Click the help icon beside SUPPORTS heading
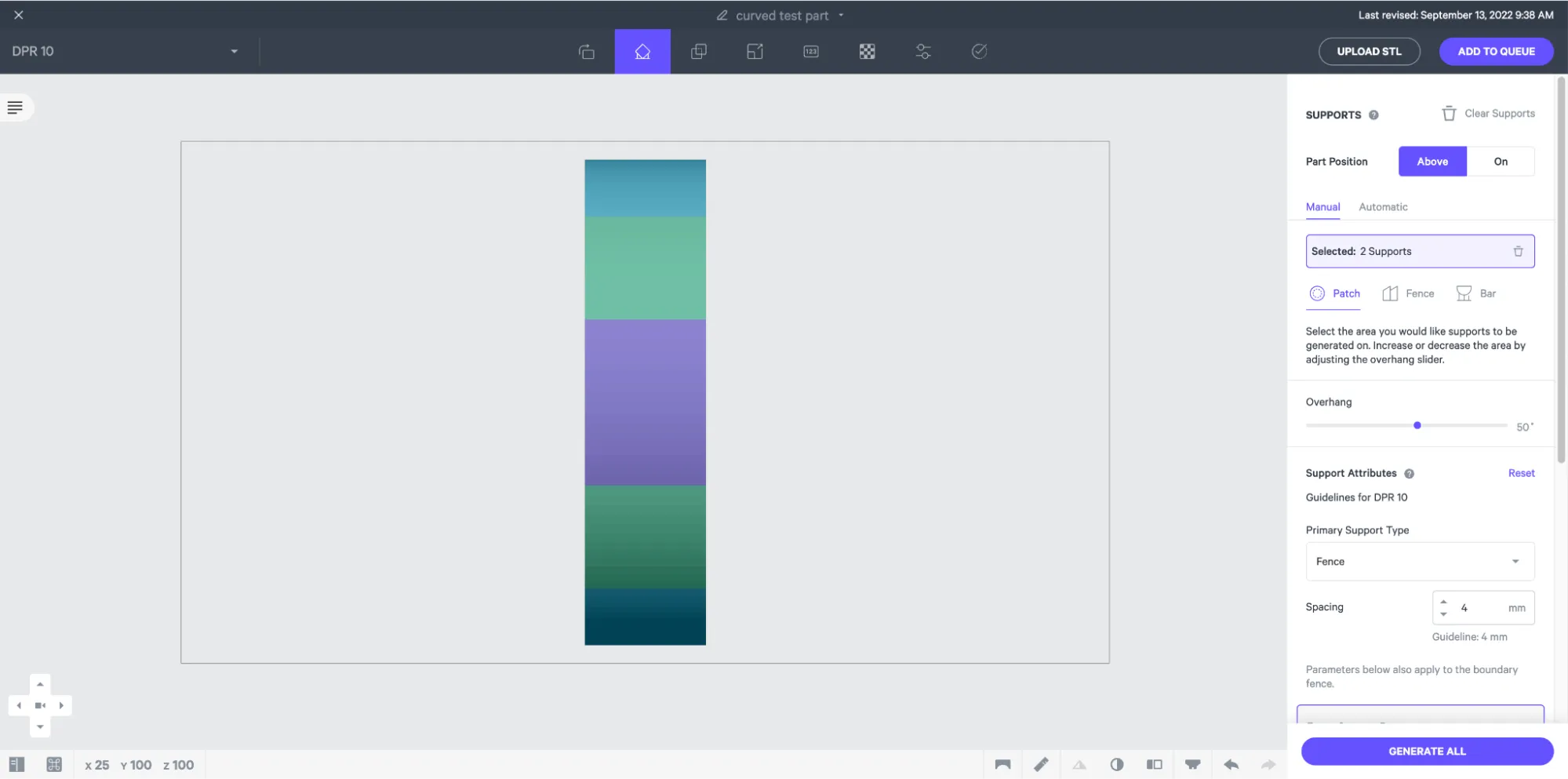Screen dimensions: 1568x779 [x=1373, y=115]
